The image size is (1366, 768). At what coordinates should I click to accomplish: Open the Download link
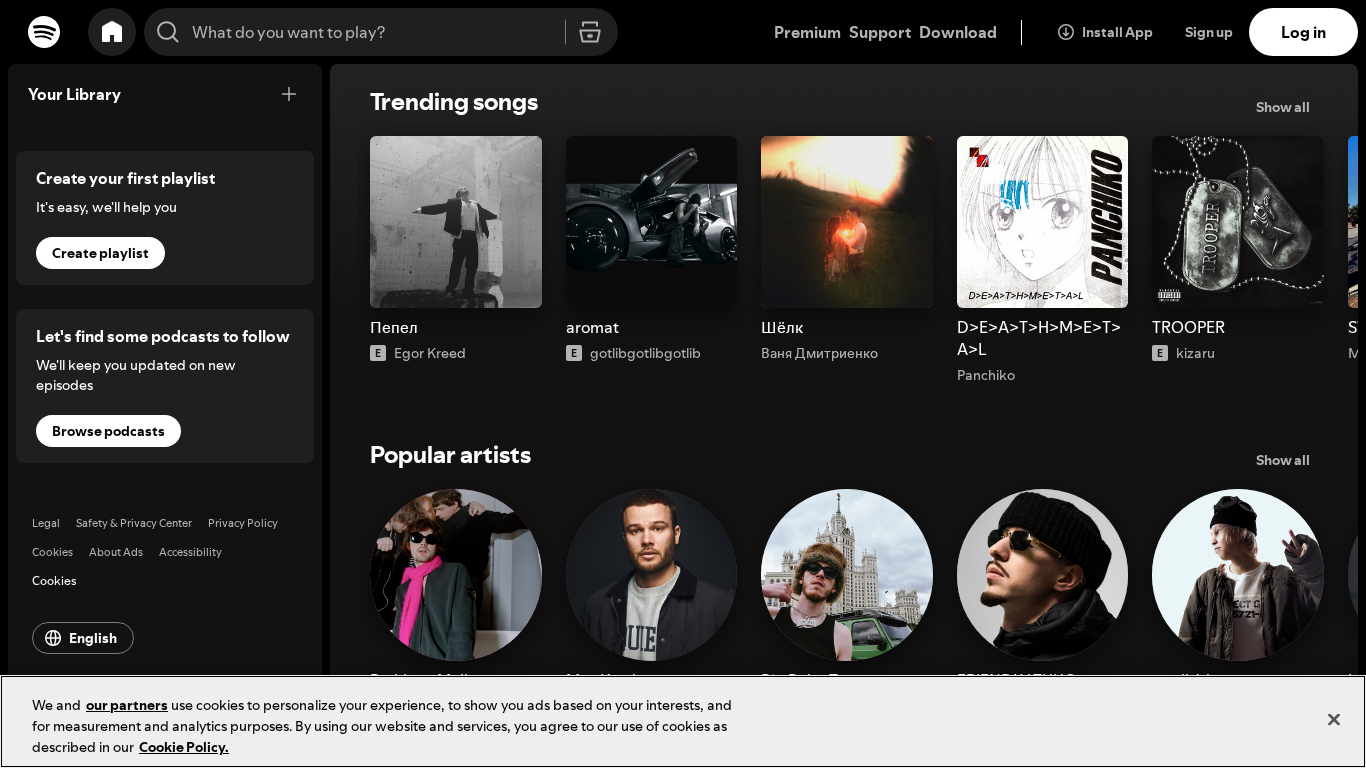pos(958,32)
